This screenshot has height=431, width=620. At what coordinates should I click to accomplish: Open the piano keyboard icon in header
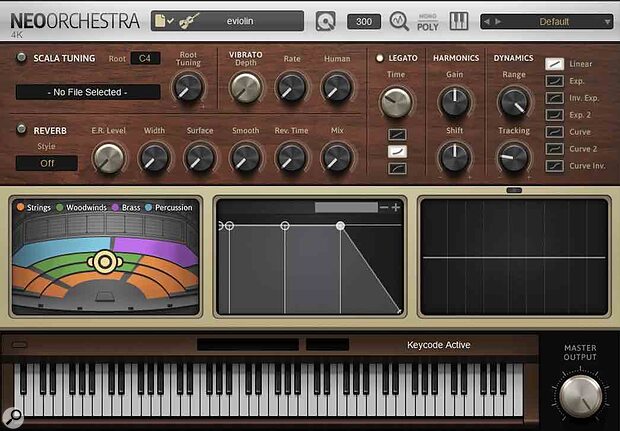click(459, 21)
